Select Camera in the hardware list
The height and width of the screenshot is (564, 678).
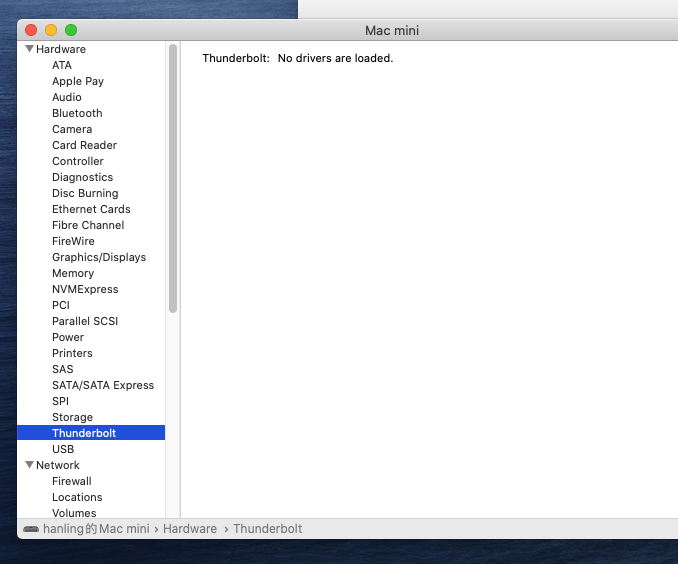(72, 129)
